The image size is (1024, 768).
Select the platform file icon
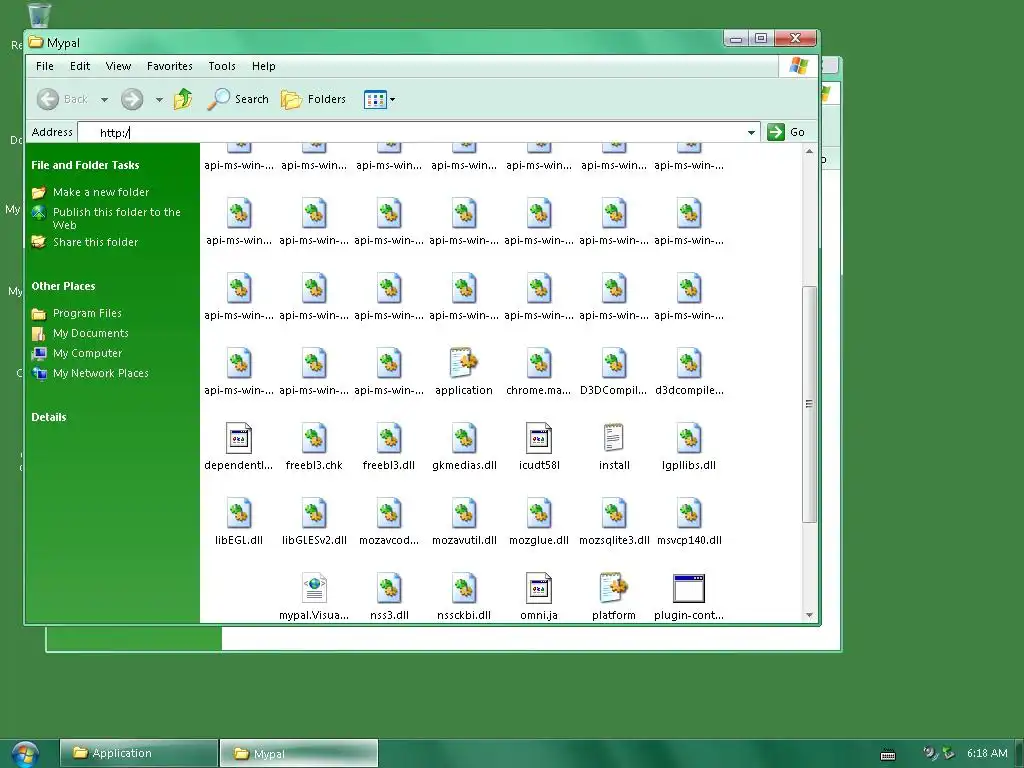point(614,588)
